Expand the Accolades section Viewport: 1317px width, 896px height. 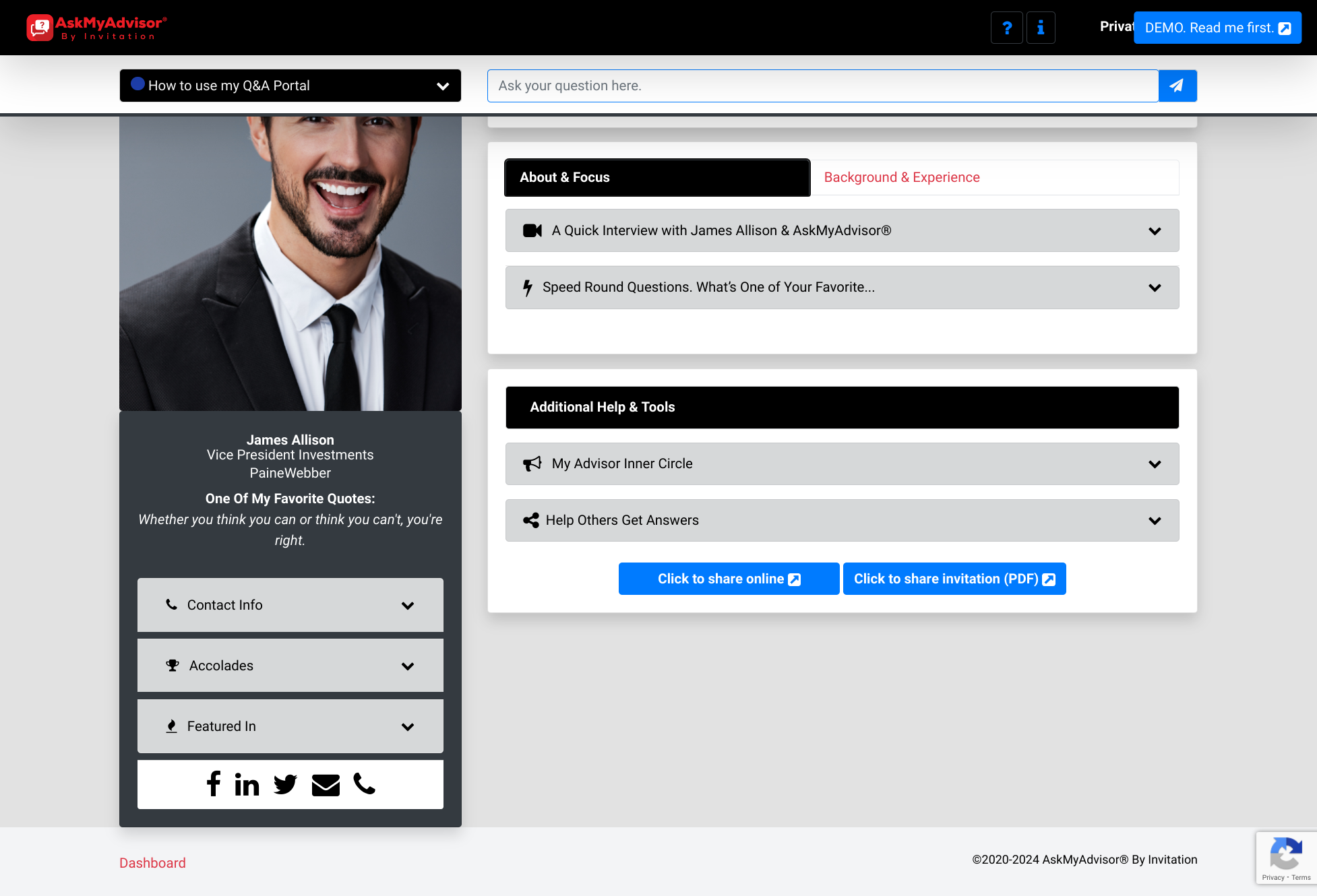click(290, 666)
